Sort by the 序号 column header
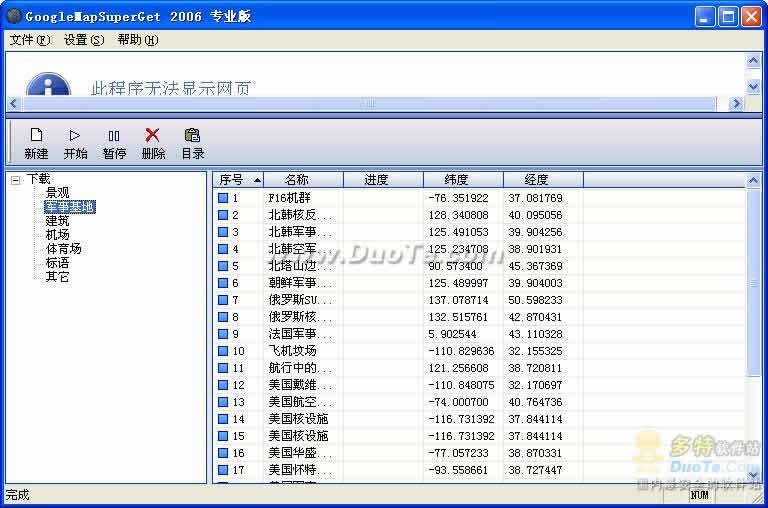This screenshot has width=768, height=508. pos(239,180)
